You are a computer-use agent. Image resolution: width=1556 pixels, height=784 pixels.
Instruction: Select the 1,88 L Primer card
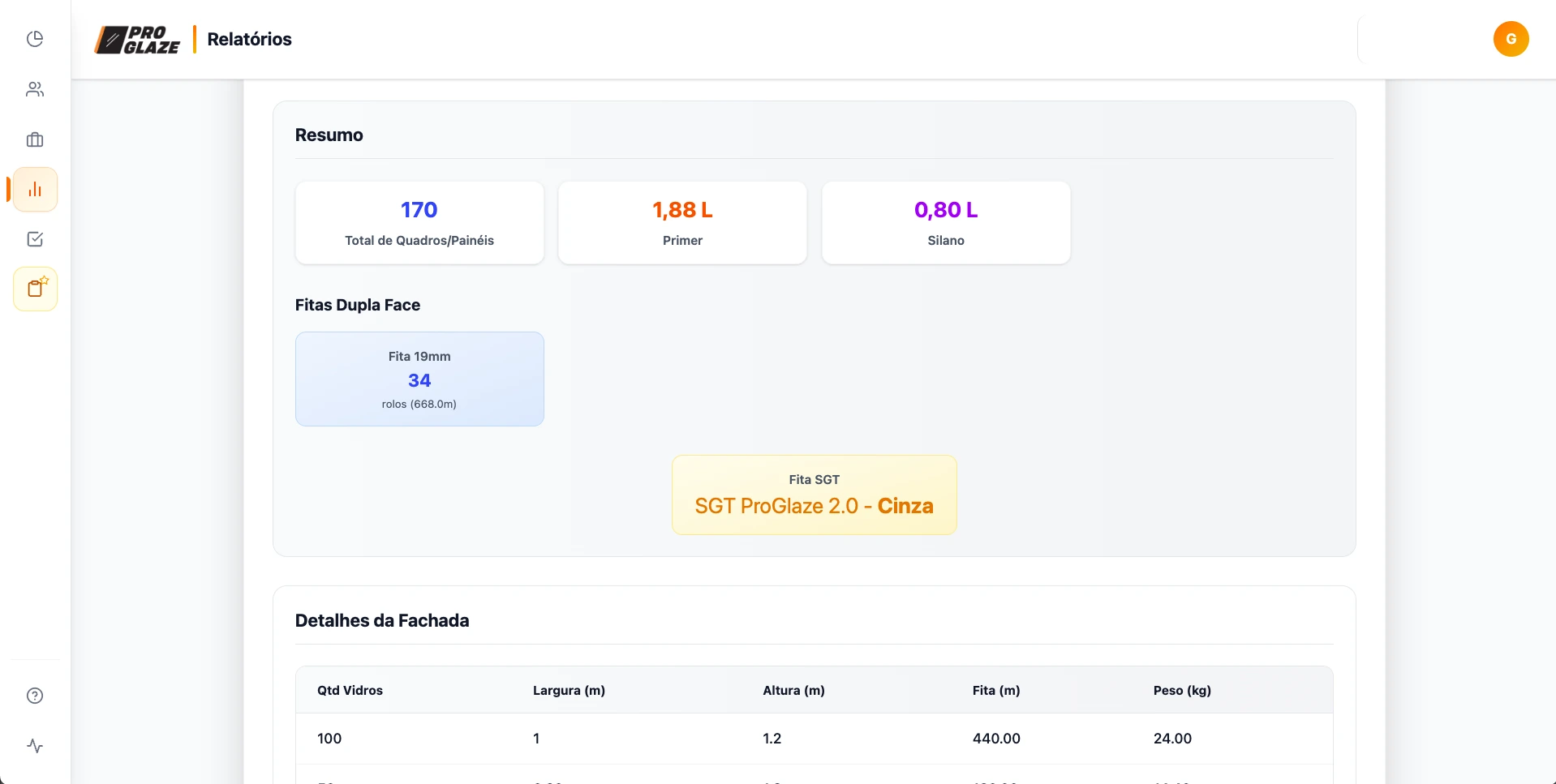click(682, 223)
